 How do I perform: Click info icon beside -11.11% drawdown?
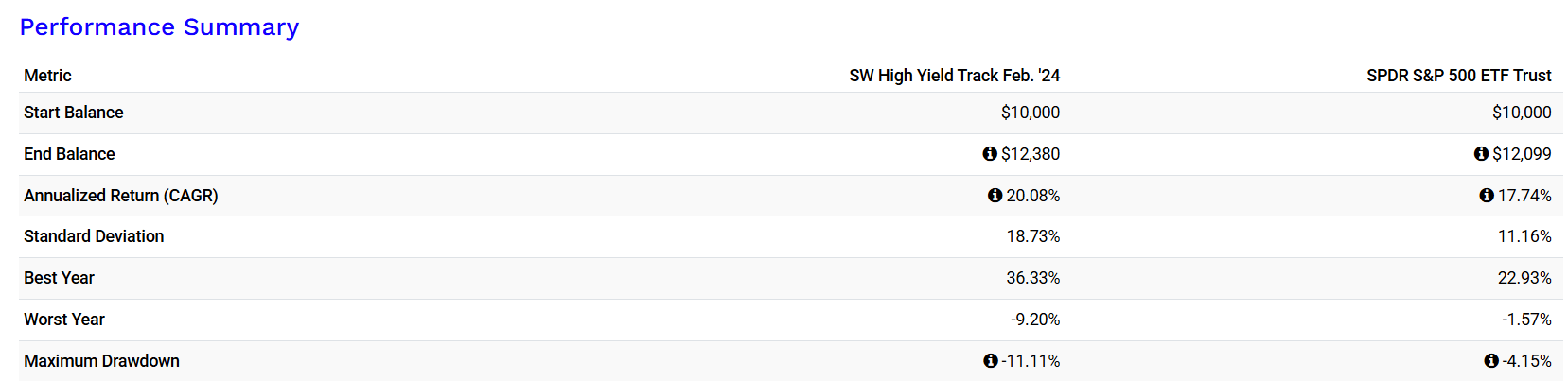tap(991, 360)
